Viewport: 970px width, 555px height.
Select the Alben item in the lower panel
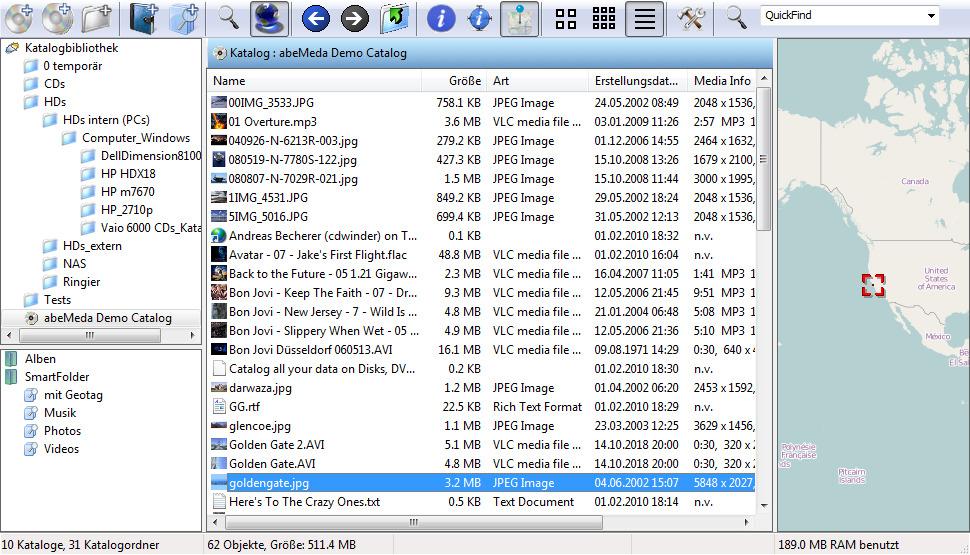point(40,359)
